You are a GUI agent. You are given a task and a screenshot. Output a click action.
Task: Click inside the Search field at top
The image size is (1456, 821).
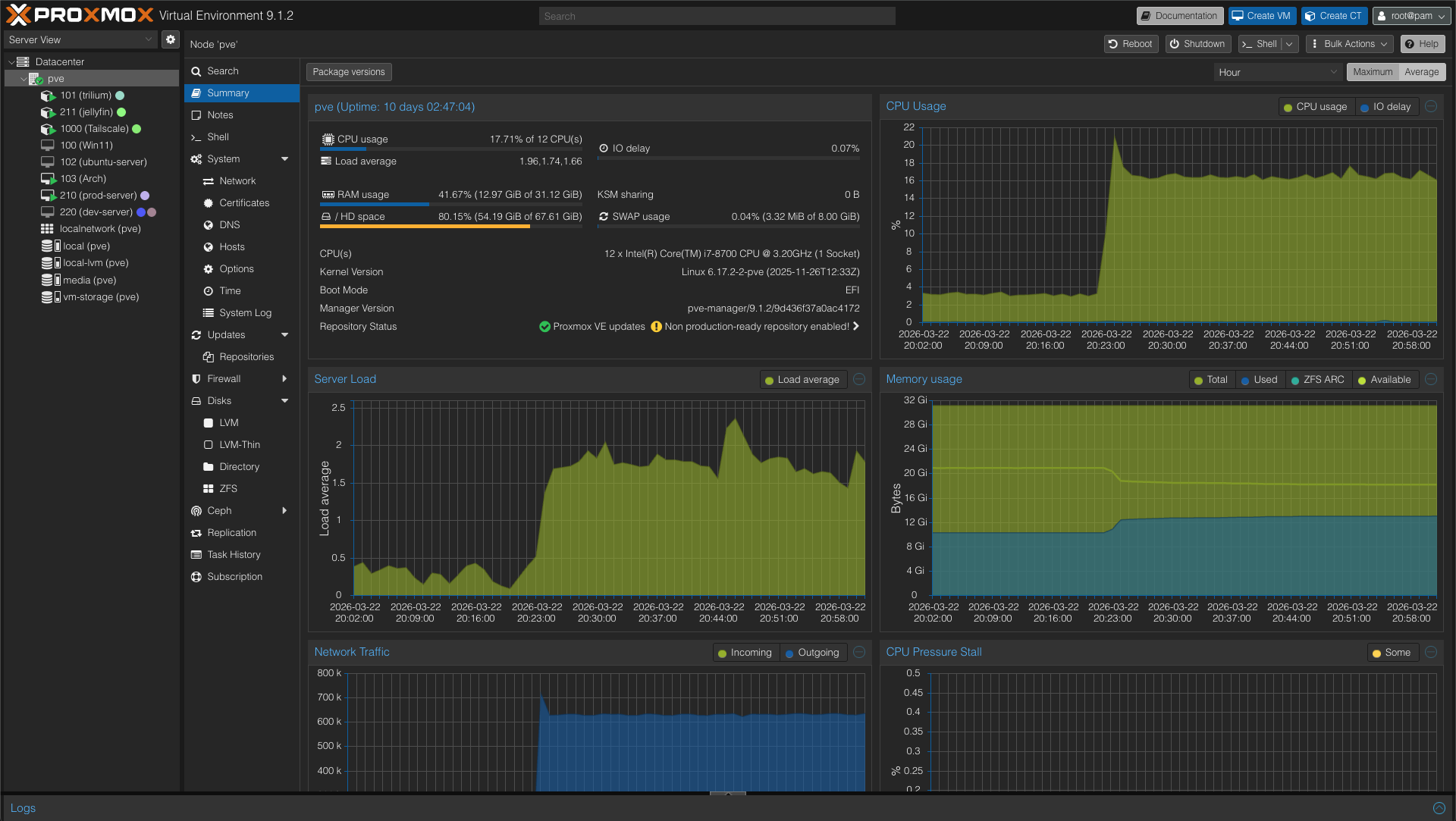point(716,15)
